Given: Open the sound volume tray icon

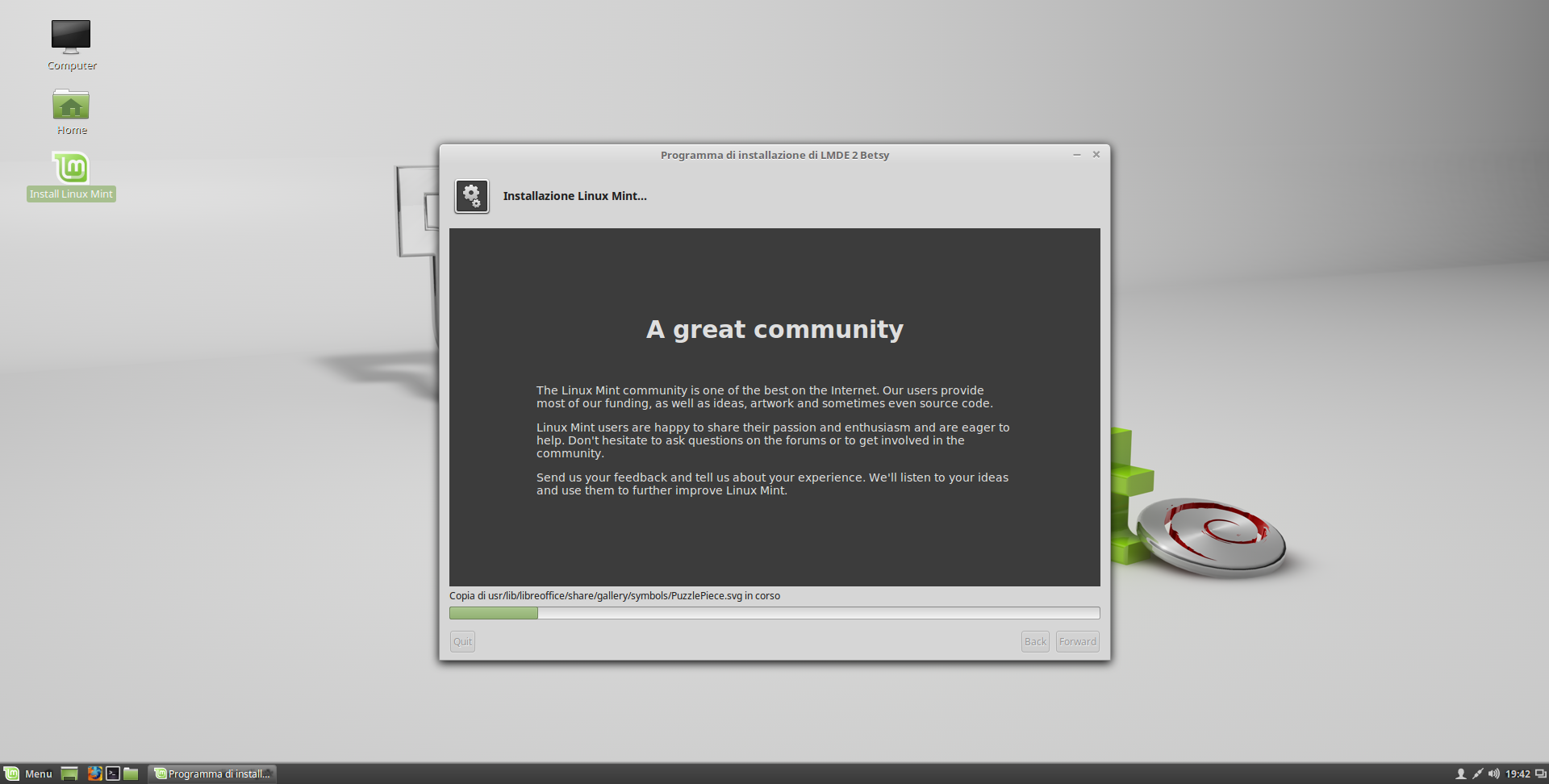Looking at the screenshot, I should 1493,774.
